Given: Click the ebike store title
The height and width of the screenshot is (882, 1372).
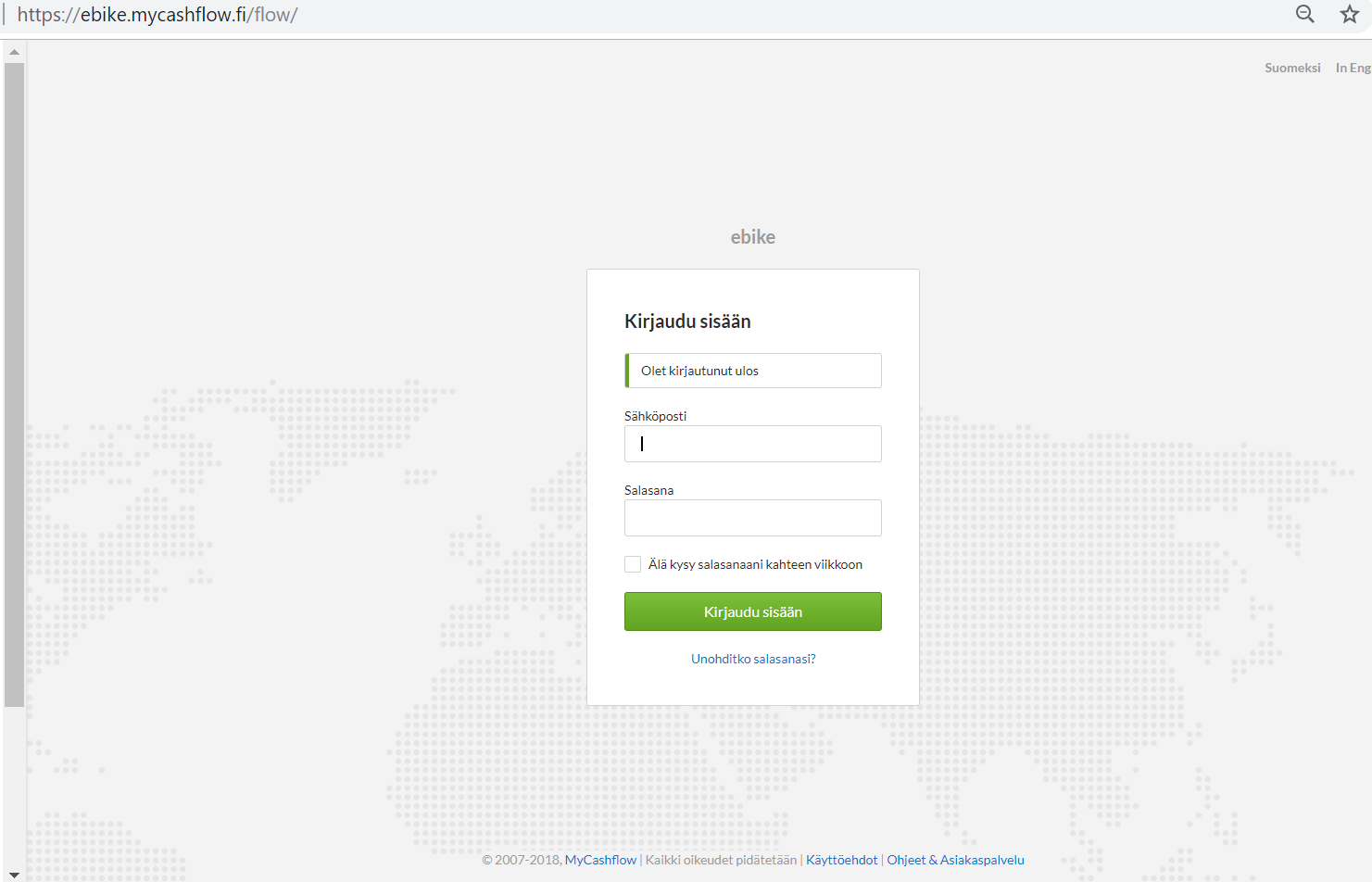Looking at the screenshot, I should (x=752, y=237).
